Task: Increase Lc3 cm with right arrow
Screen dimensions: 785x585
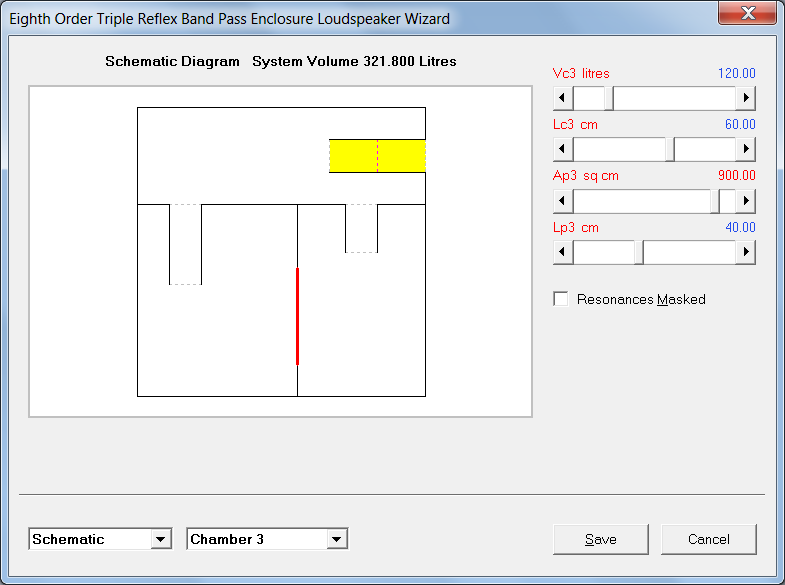Action: click(746, 149)
